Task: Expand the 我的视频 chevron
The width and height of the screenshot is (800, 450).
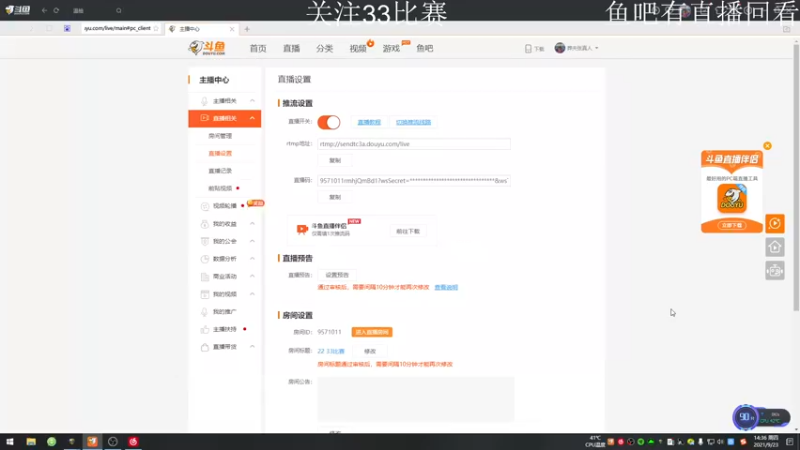Action: tap(252, 294)
